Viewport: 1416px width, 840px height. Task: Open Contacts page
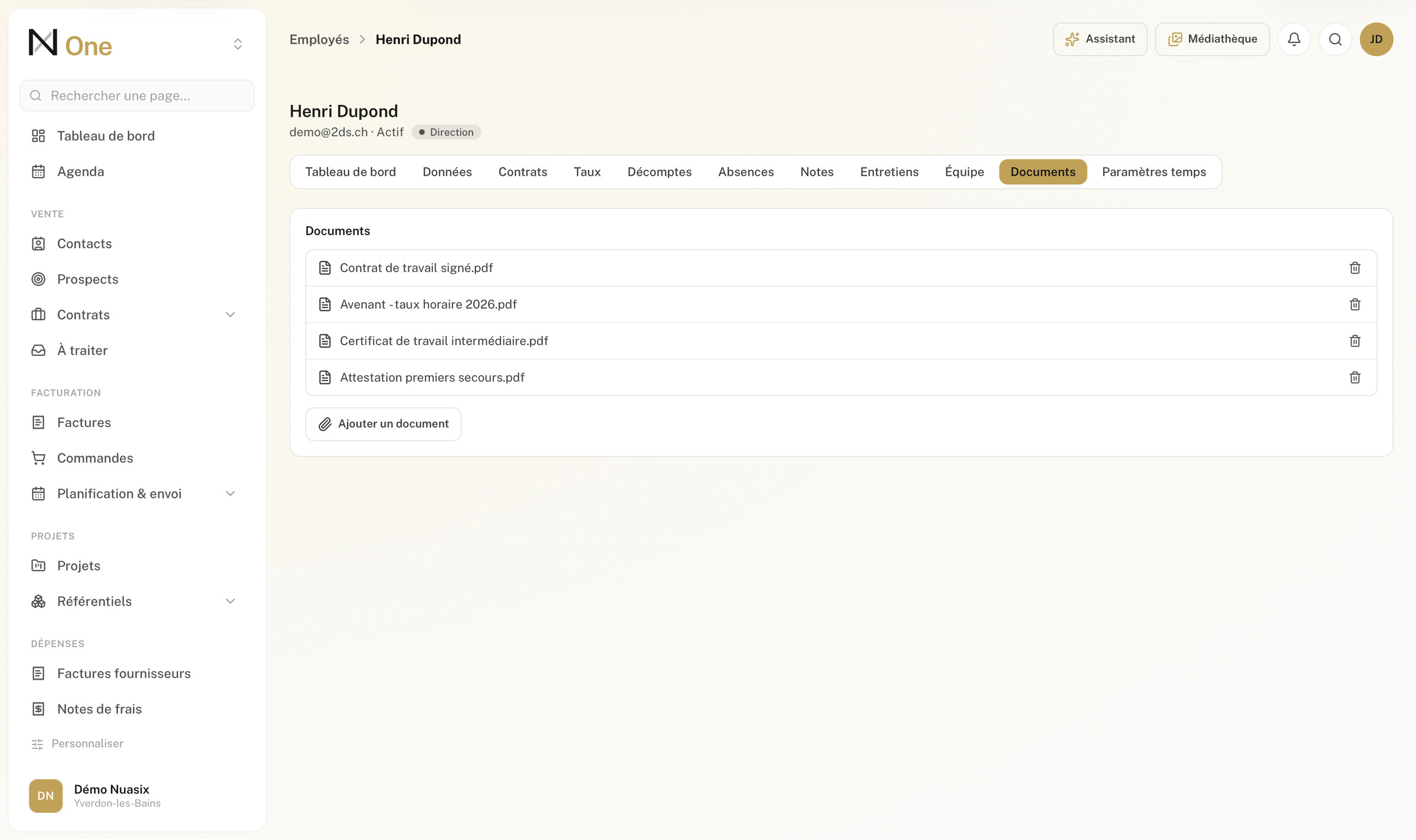136,244
